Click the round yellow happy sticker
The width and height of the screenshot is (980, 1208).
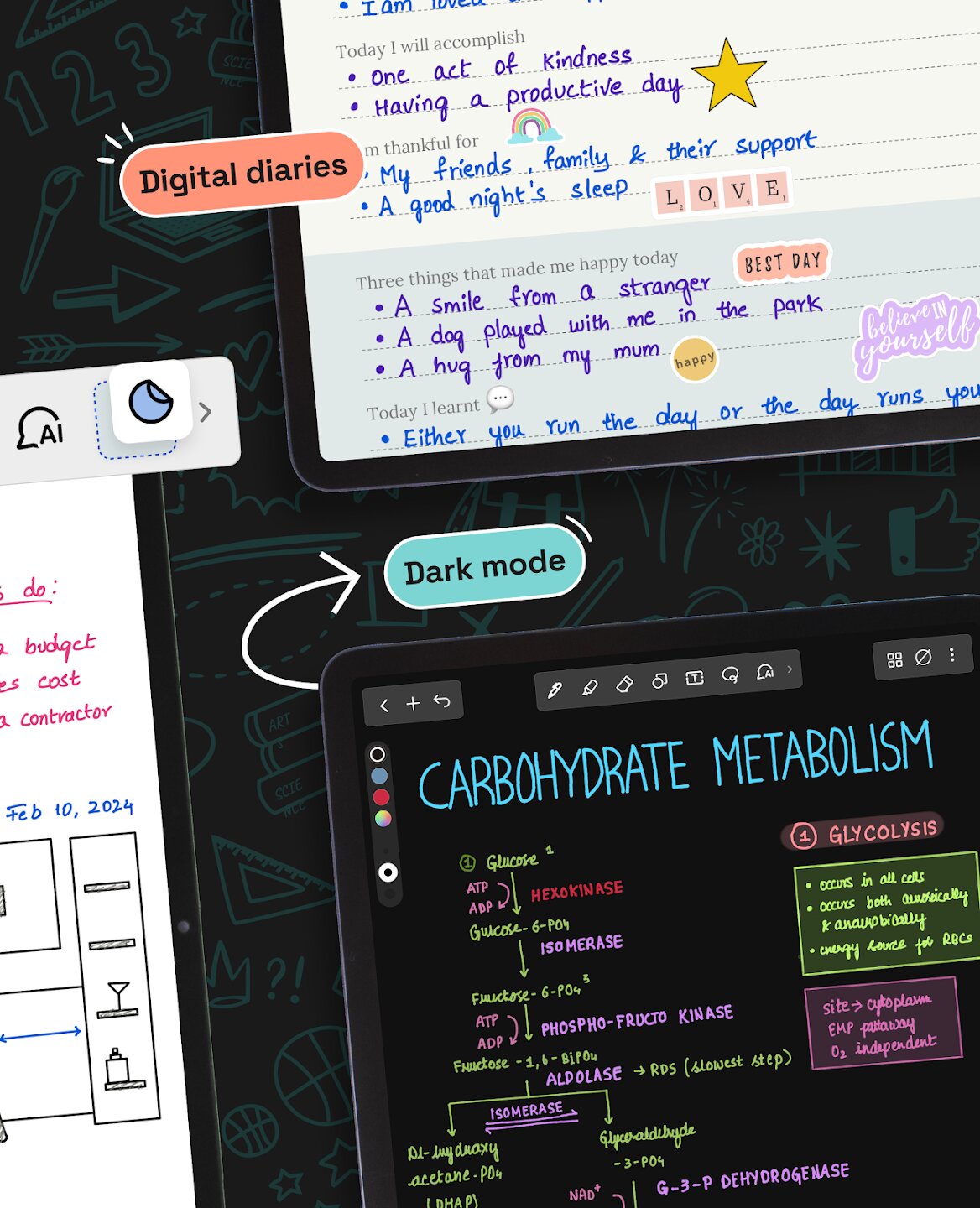pos(695,360)
